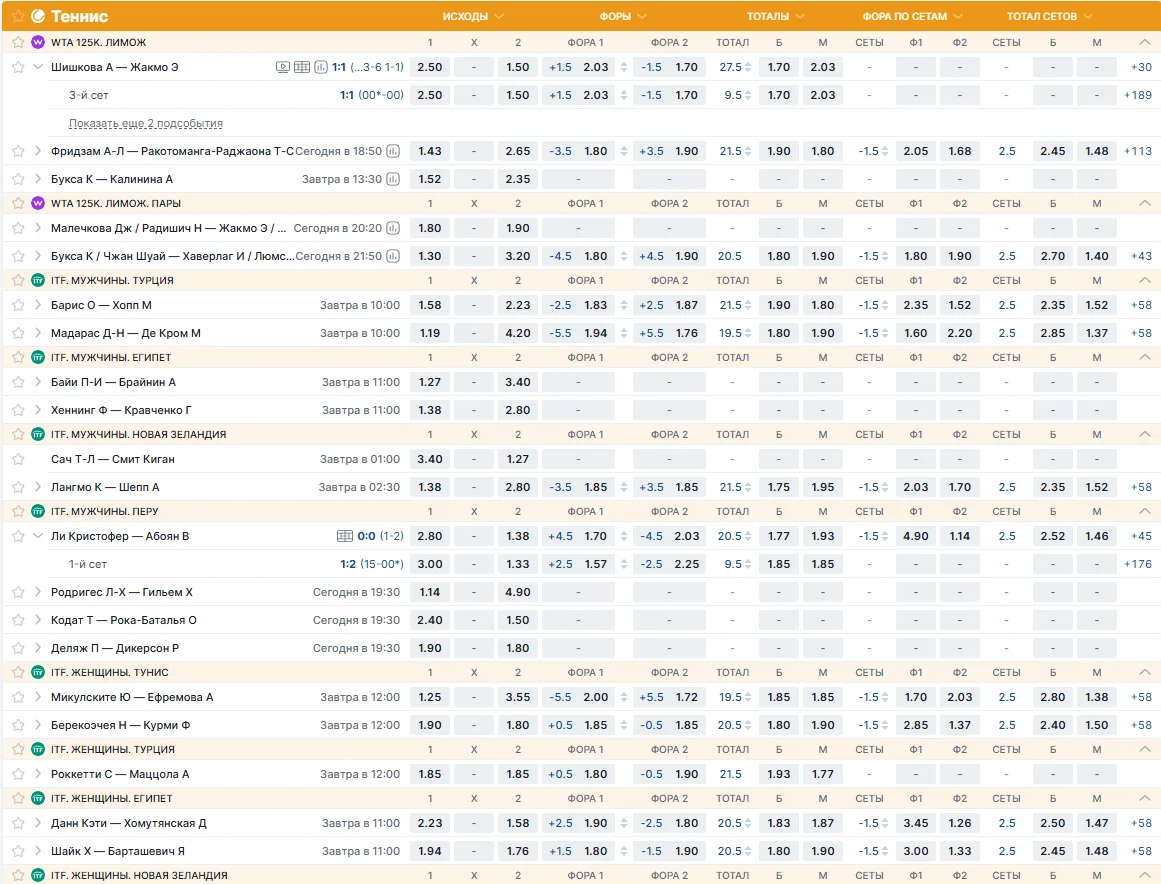Click Показать еще 2 подсобытия link
Screen dimensions: 1161x884
pos(146,123)
